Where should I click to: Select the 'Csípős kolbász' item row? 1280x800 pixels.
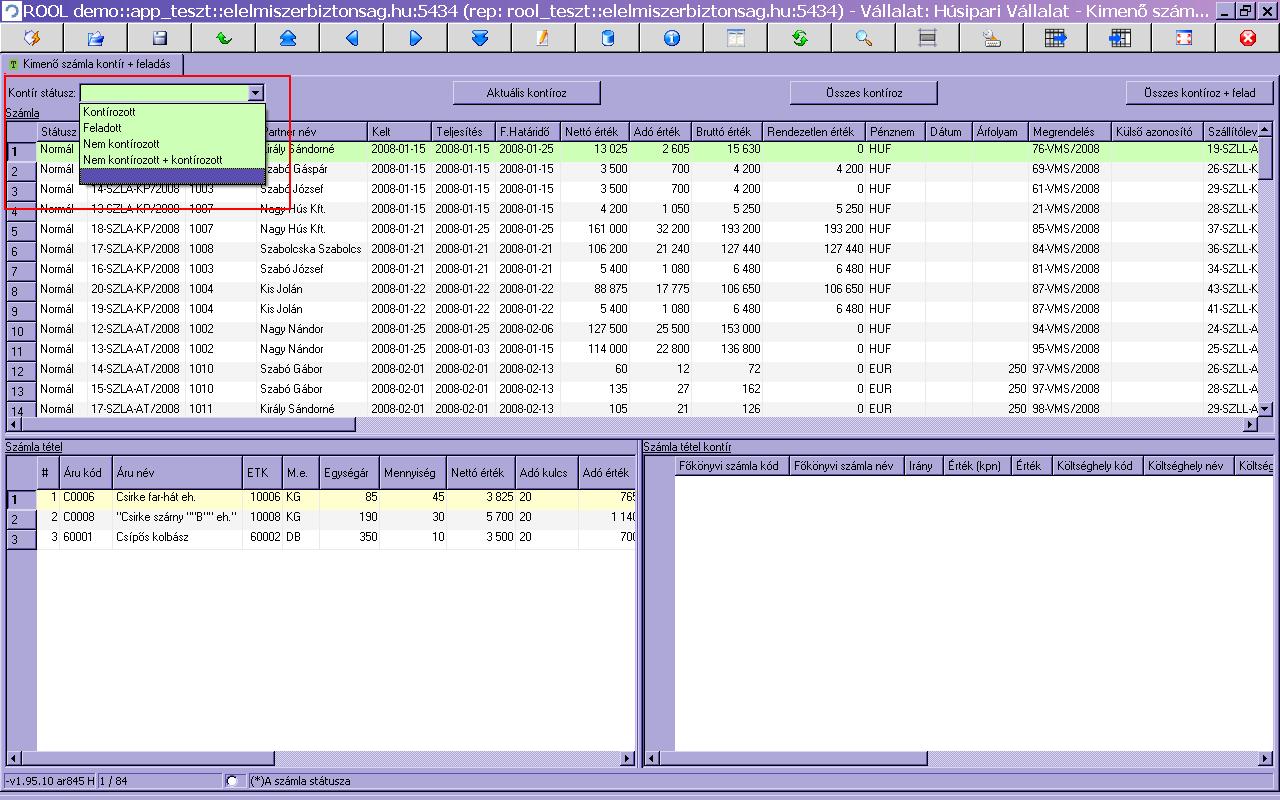(152, 538)
